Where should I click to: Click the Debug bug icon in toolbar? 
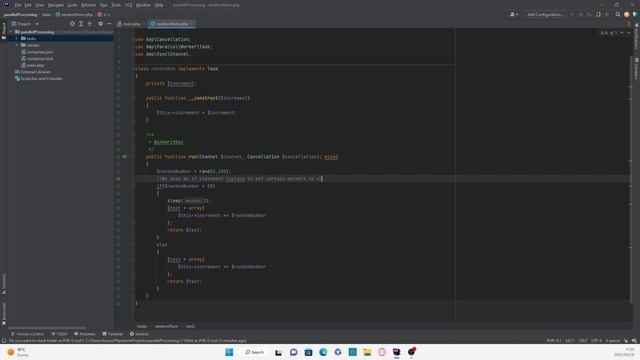581,14
